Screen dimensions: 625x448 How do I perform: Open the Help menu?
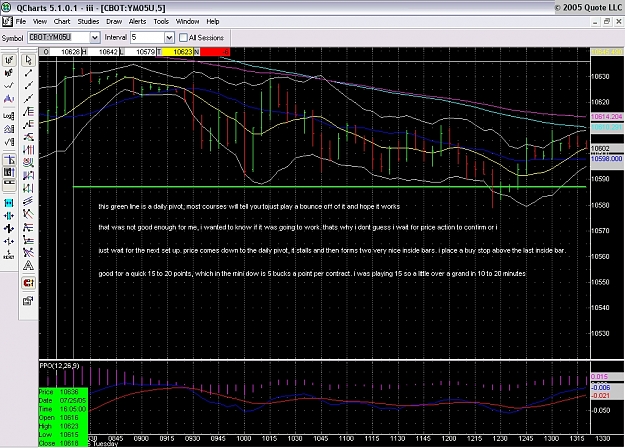click(x=212, y=22)
